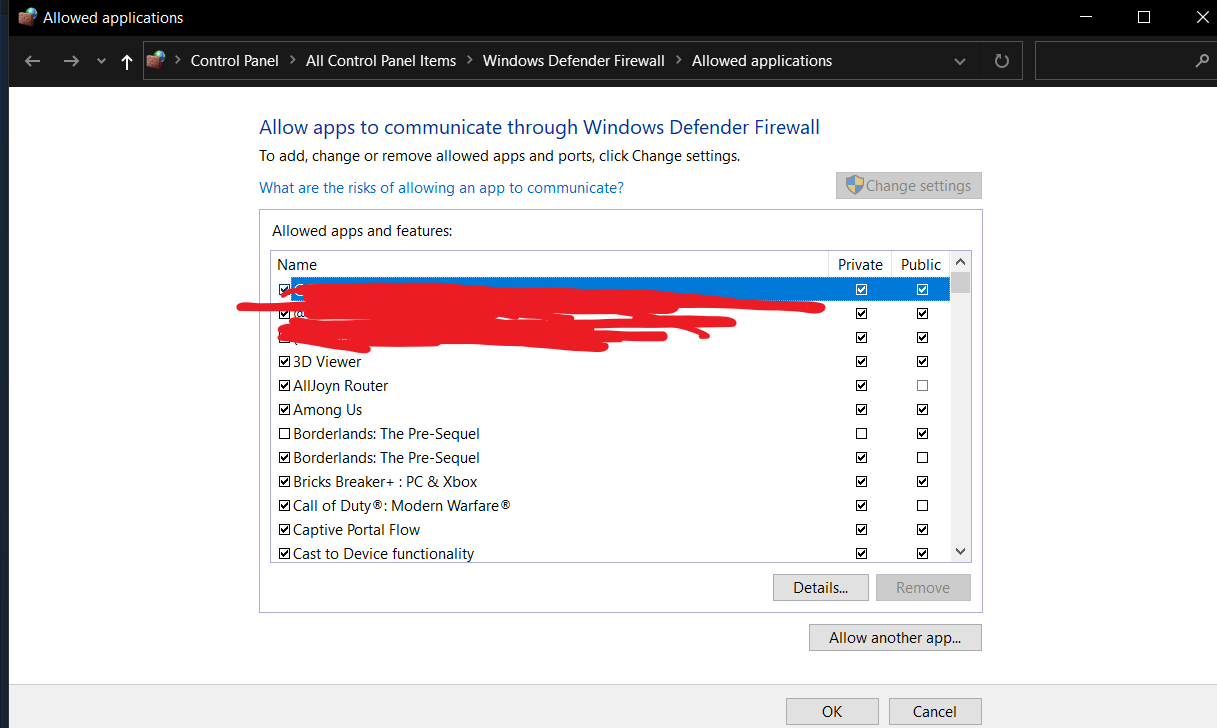The height and width of the screenshot is (728, 1217).
Task: Confirm with the OK button
Action: coord(832,711)
